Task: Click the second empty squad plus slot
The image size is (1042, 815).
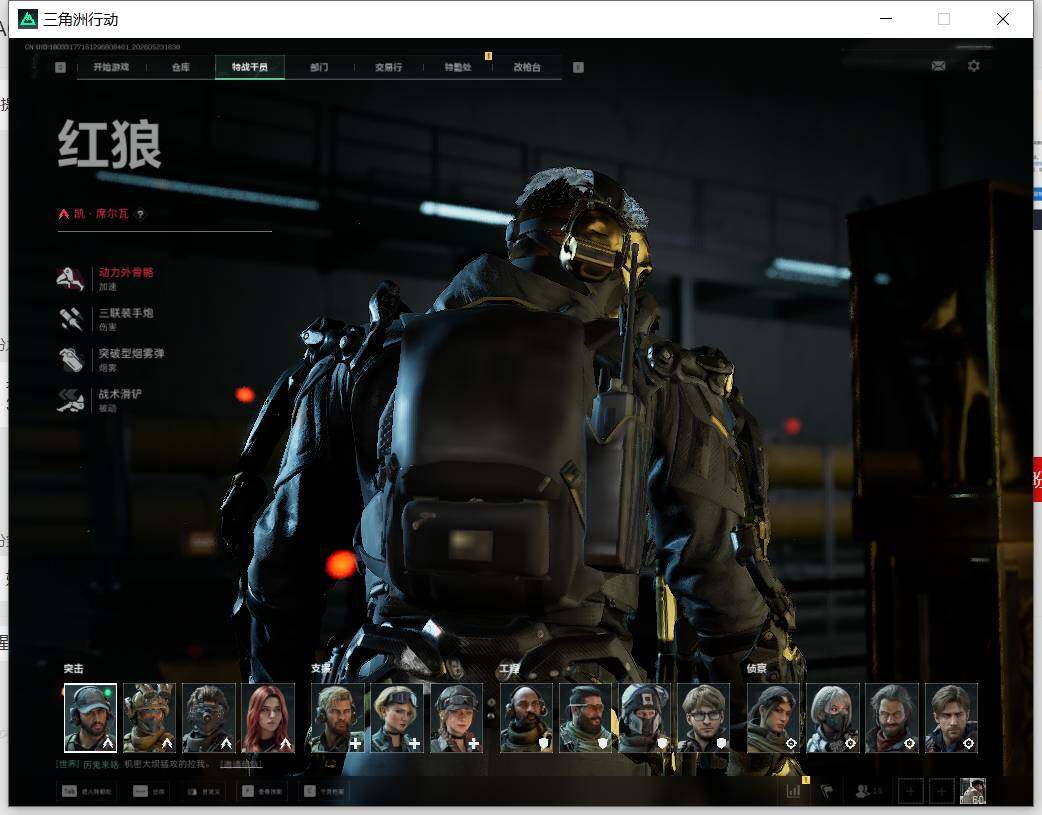Action: (x=941, y=791)
